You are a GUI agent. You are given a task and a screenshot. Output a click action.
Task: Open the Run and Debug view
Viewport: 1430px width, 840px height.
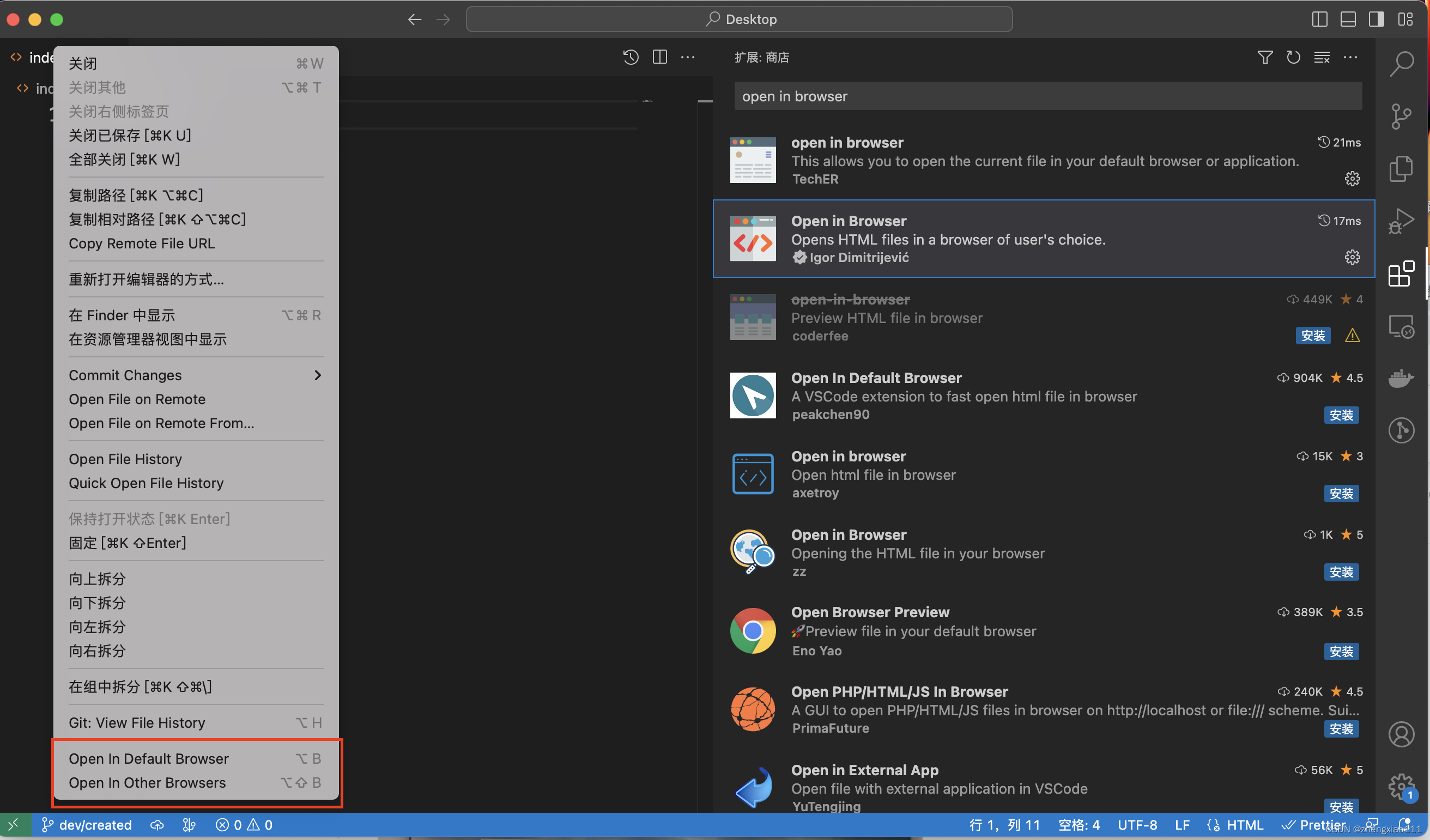1401,221
